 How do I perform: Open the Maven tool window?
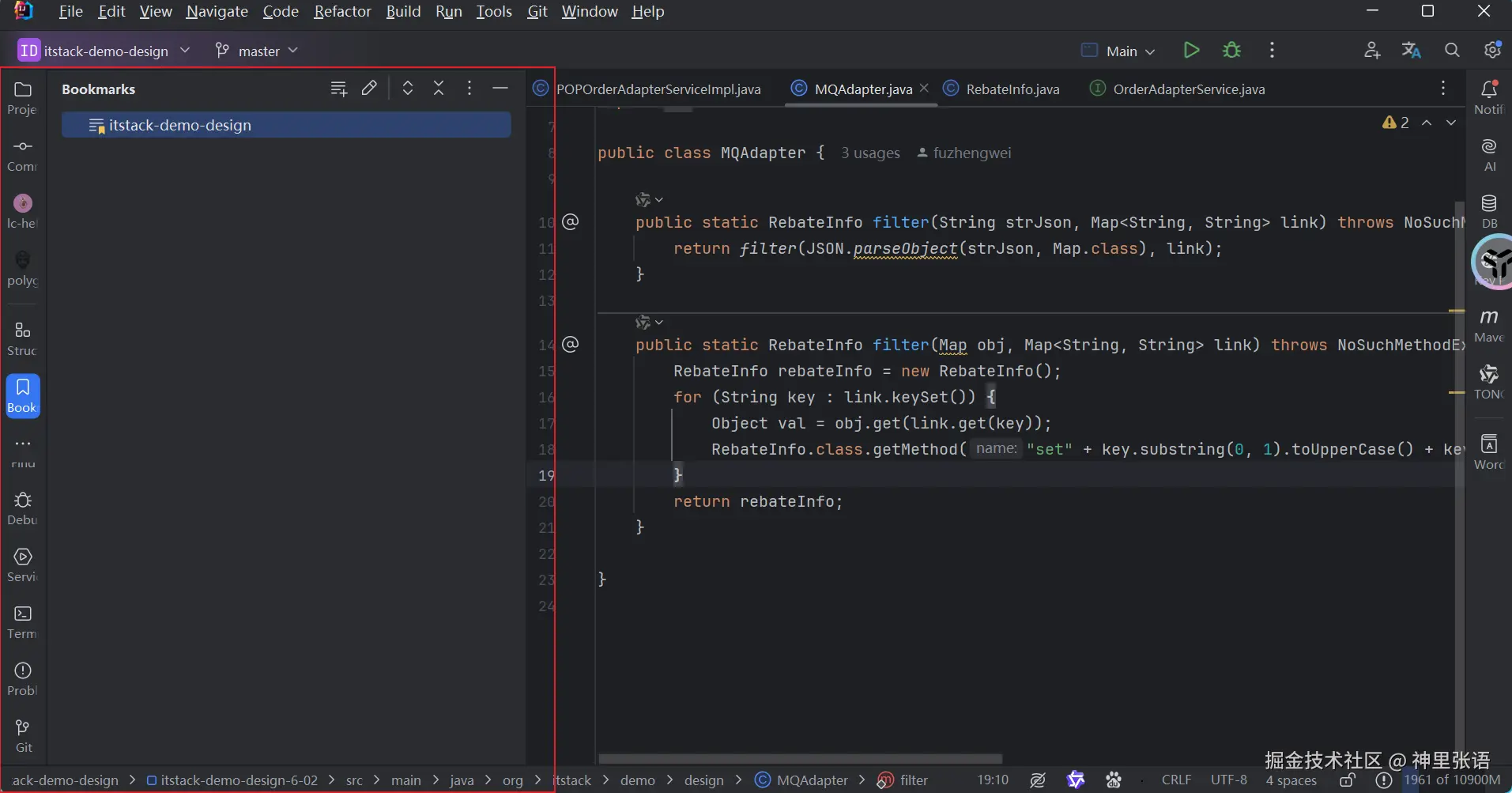1489,326
